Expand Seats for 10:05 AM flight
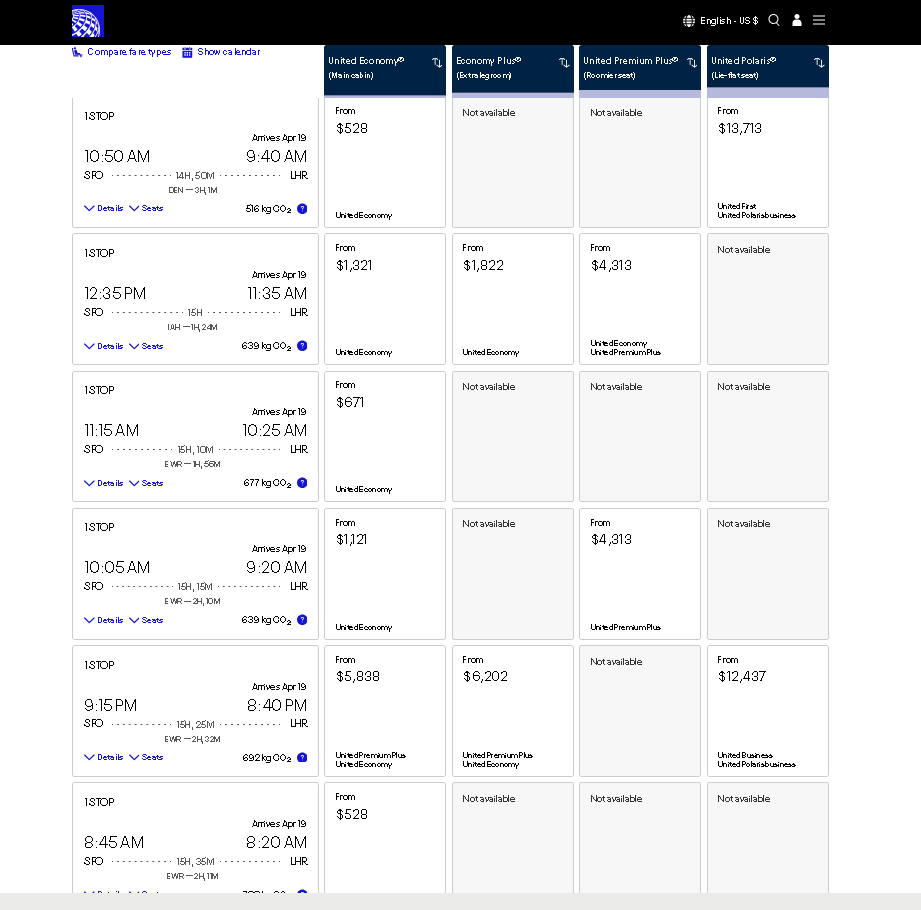 click(x=146, y=620)
